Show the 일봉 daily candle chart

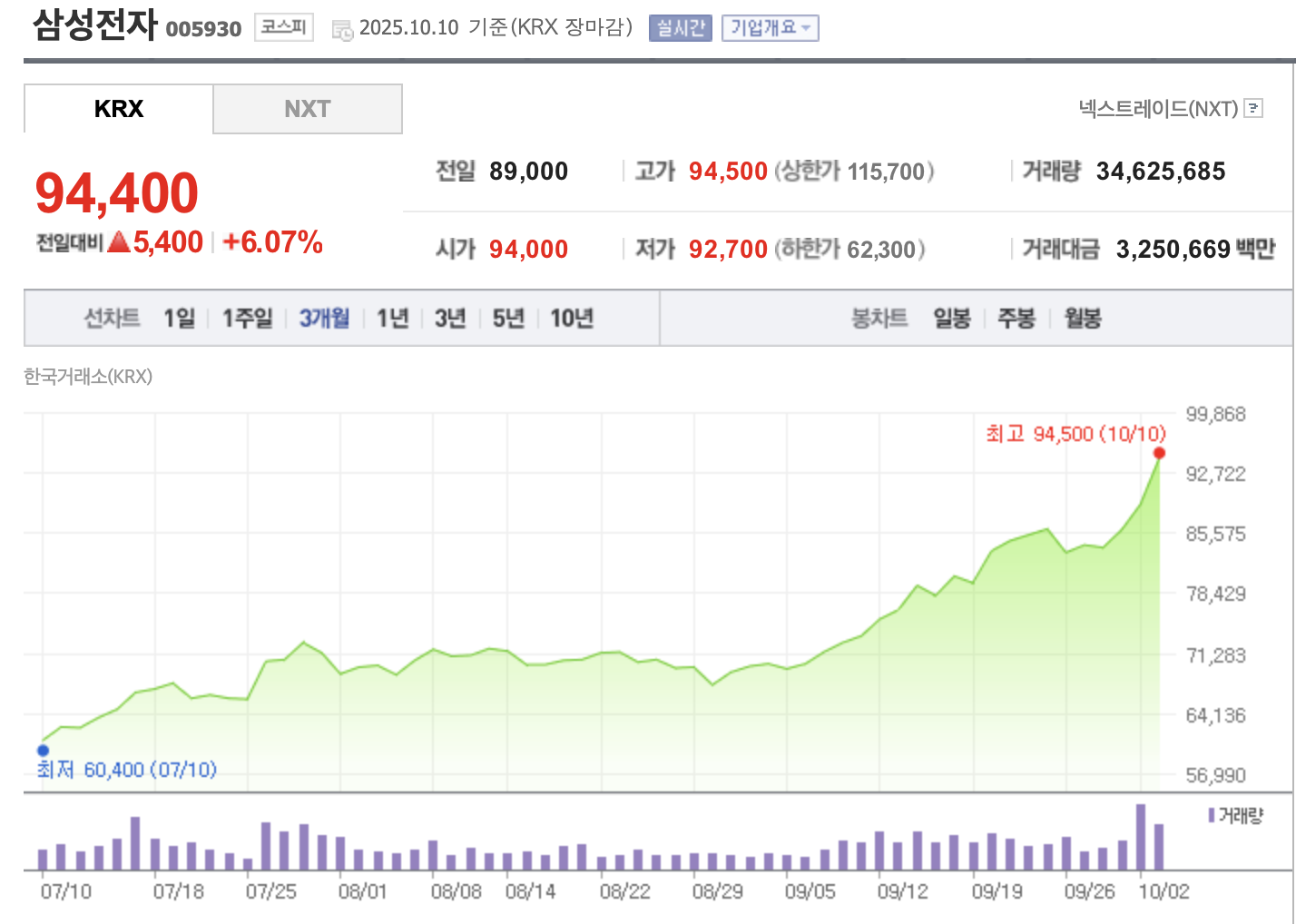click(952, 318)
